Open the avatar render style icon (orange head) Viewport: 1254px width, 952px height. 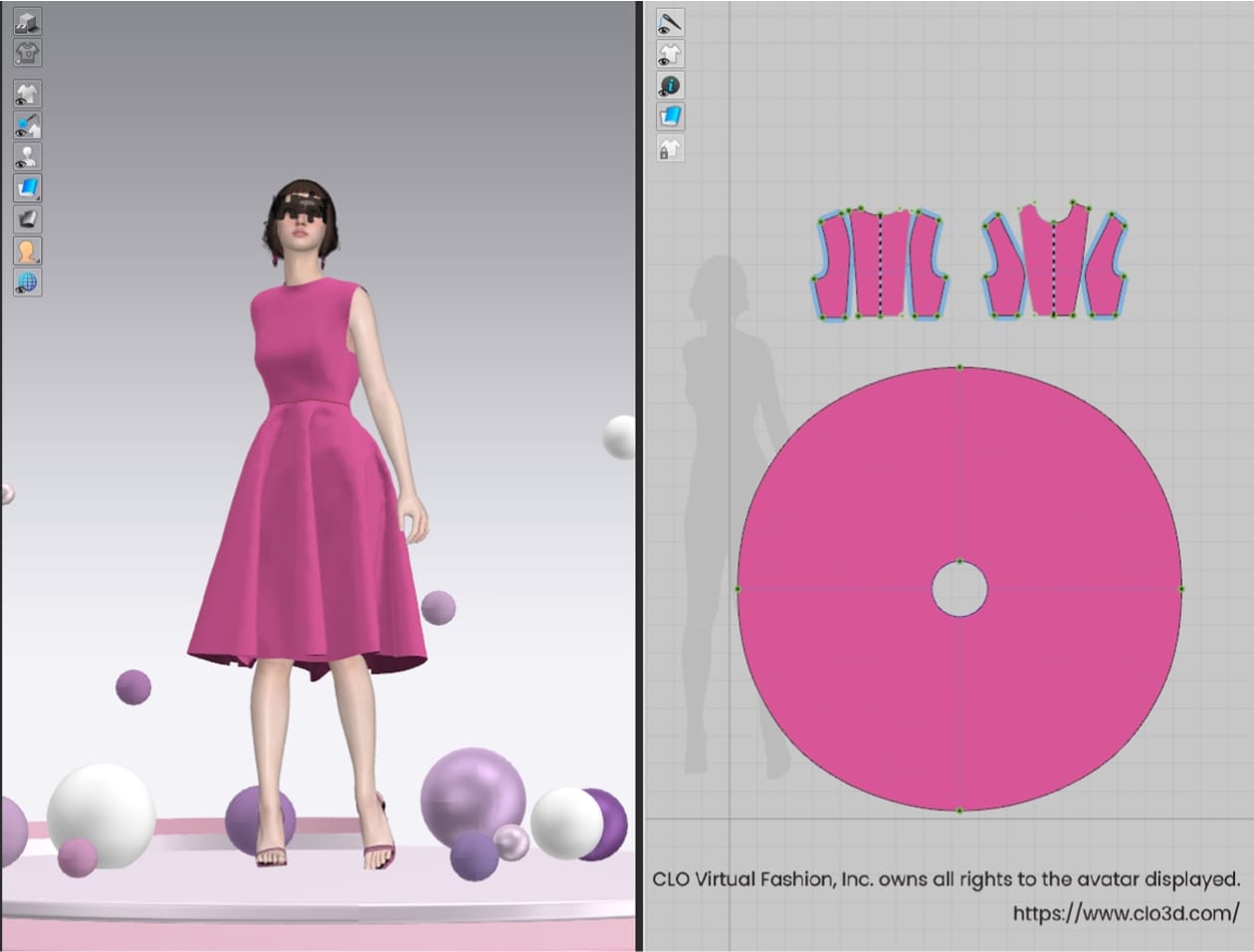tap(27, 251)
